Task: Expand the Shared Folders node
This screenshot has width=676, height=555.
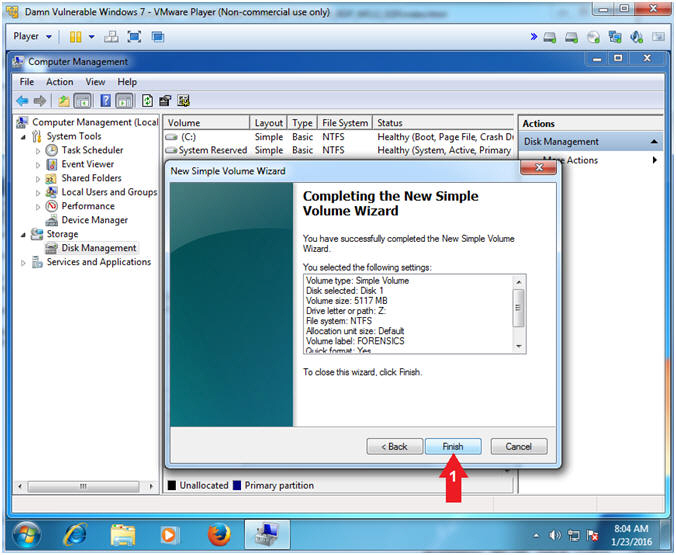Action: [x=38, y=179]
